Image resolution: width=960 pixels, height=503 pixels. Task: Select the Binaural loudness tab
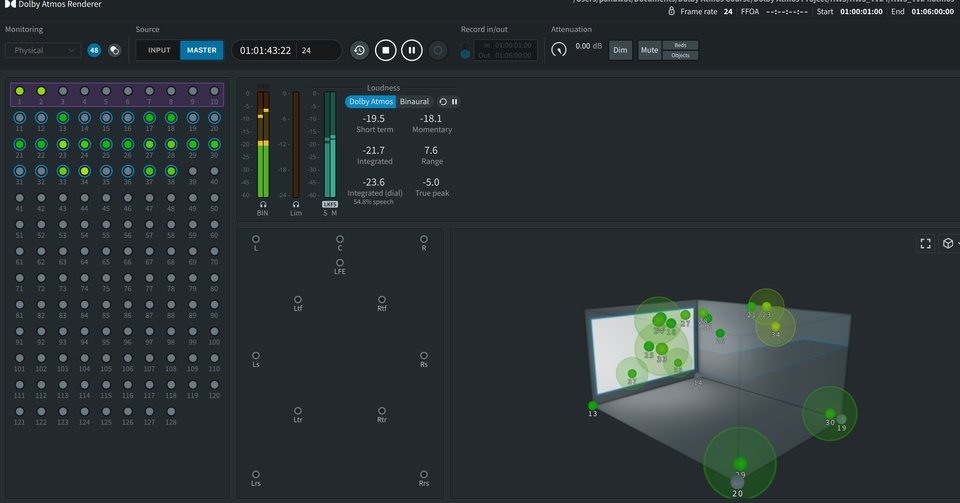414,102
